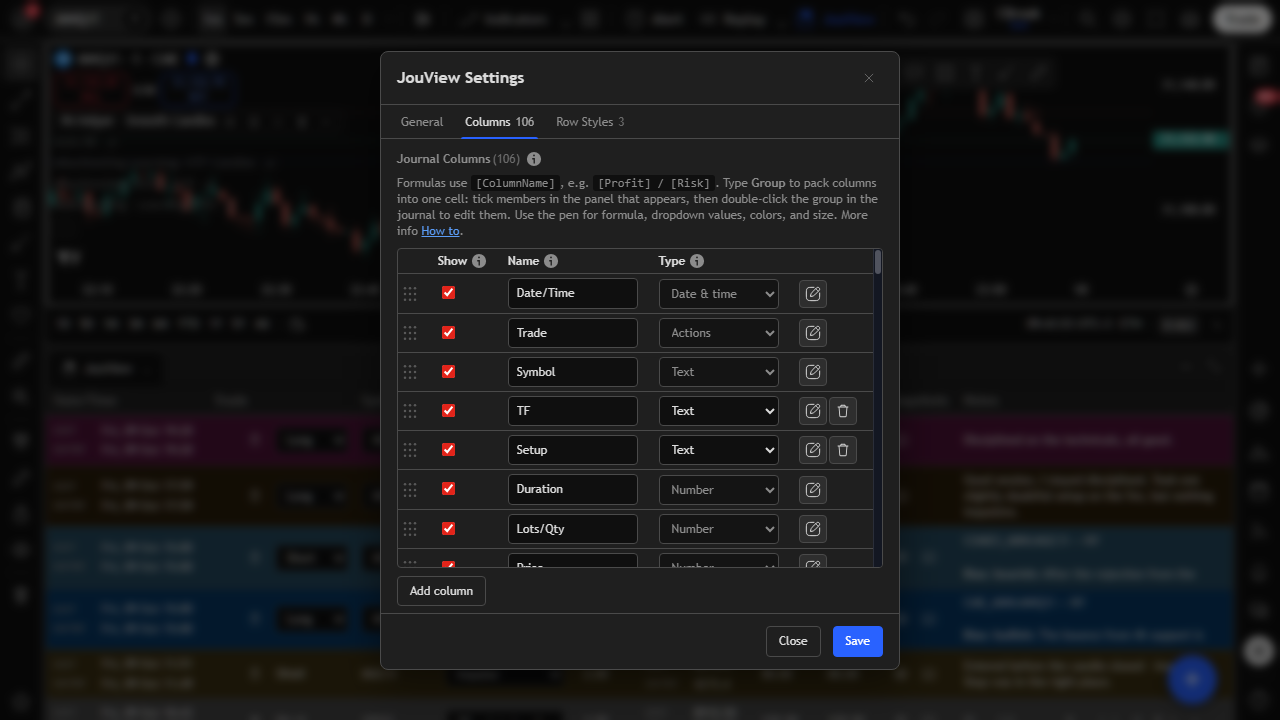Click drag handle beside Symbol row

click(x=410, y=372)
